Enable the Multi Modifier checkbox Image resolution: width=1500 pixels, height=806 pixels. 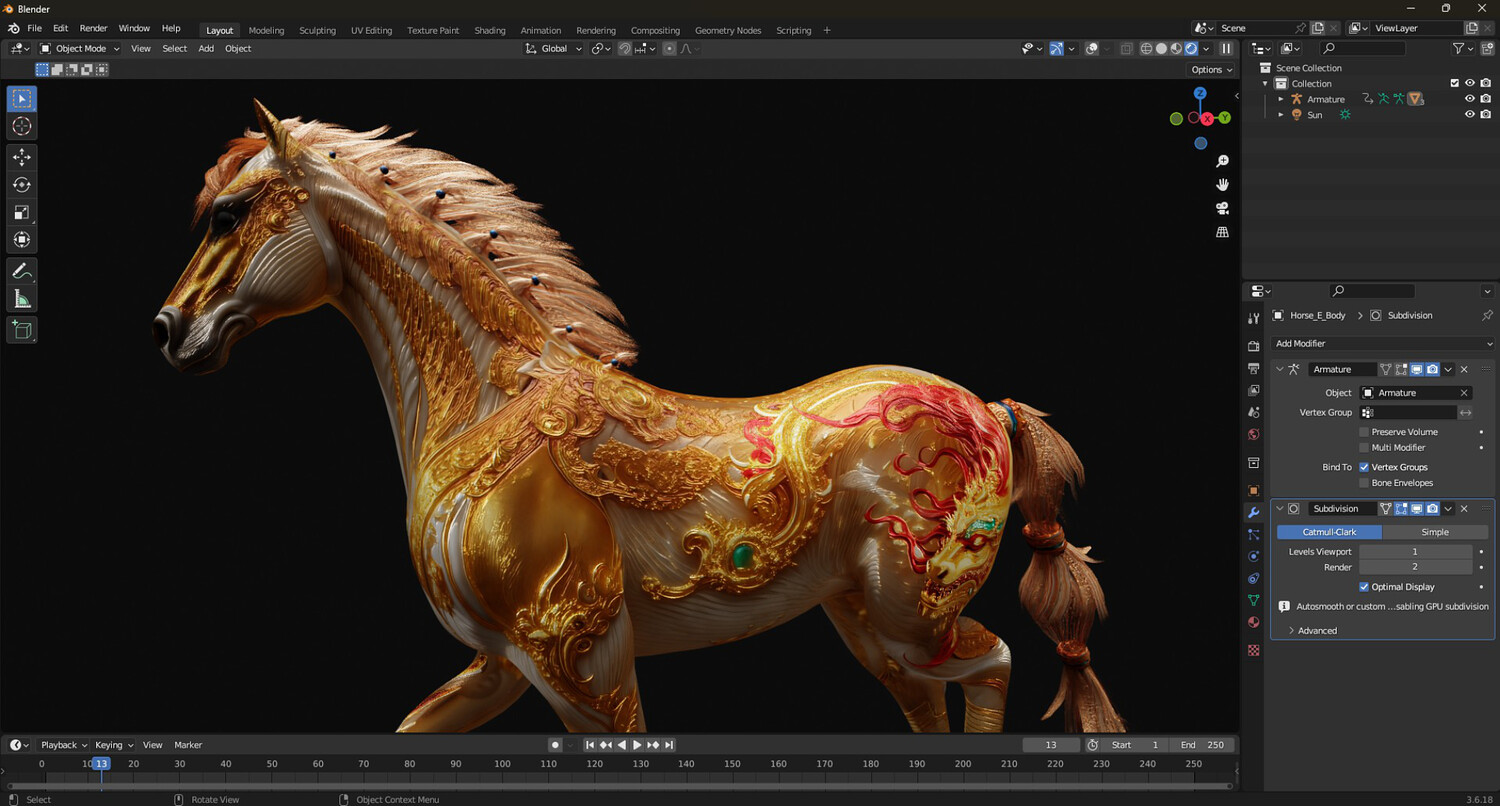(1364, 448)
